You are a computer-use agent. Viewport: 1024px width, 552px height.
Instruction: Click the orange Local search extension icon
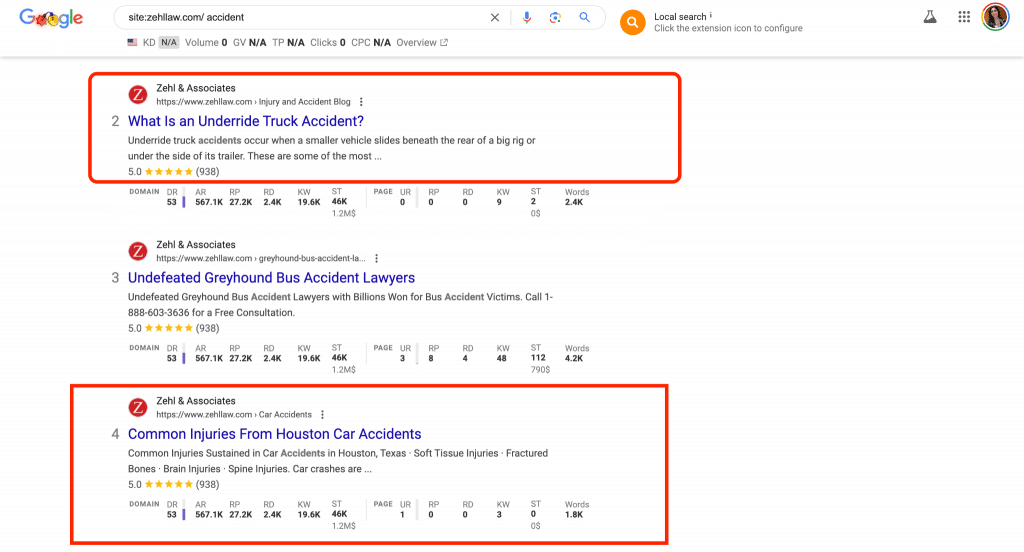632,22
